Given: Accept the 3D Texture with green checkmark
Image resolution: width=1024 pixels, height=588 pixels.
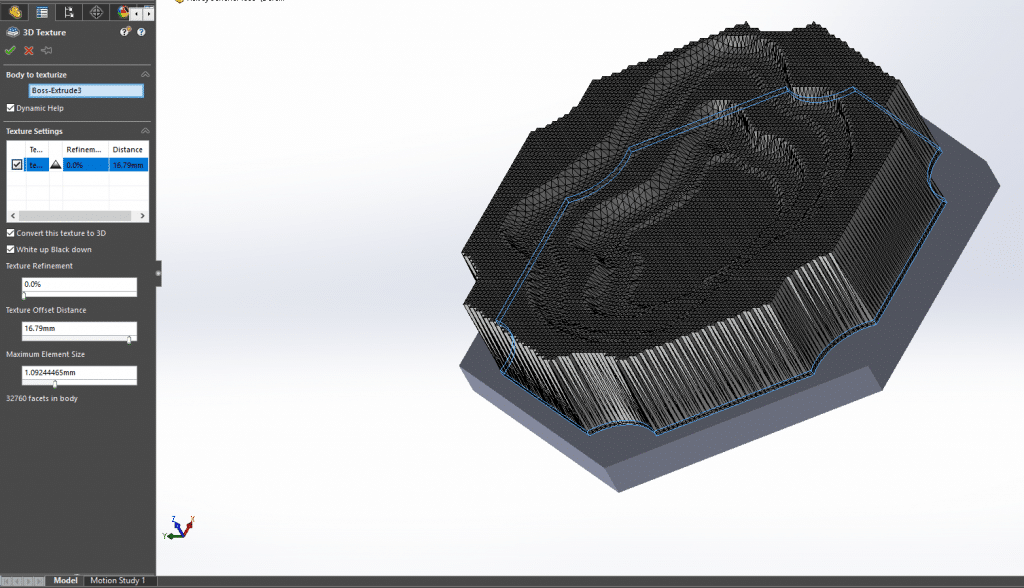Looking at the screenshot, I should coord(10,50).
